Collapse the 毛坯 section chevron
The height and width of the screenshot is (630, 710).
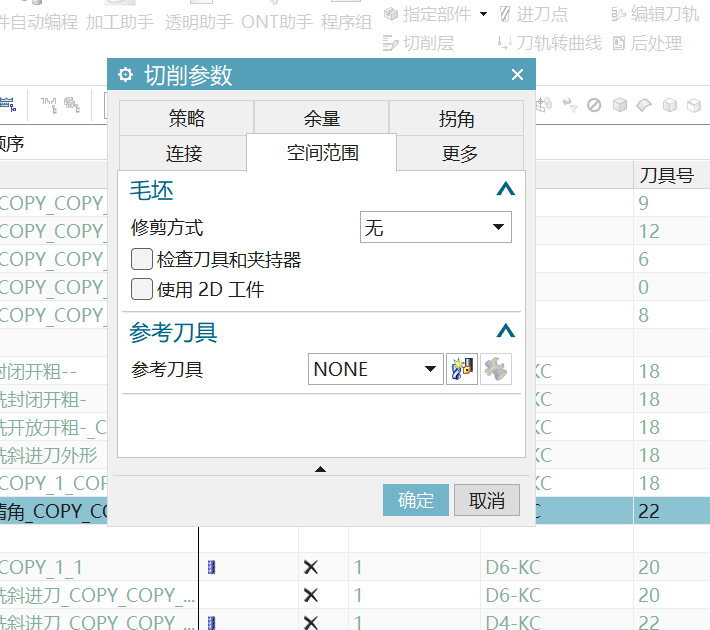[505, 189]
